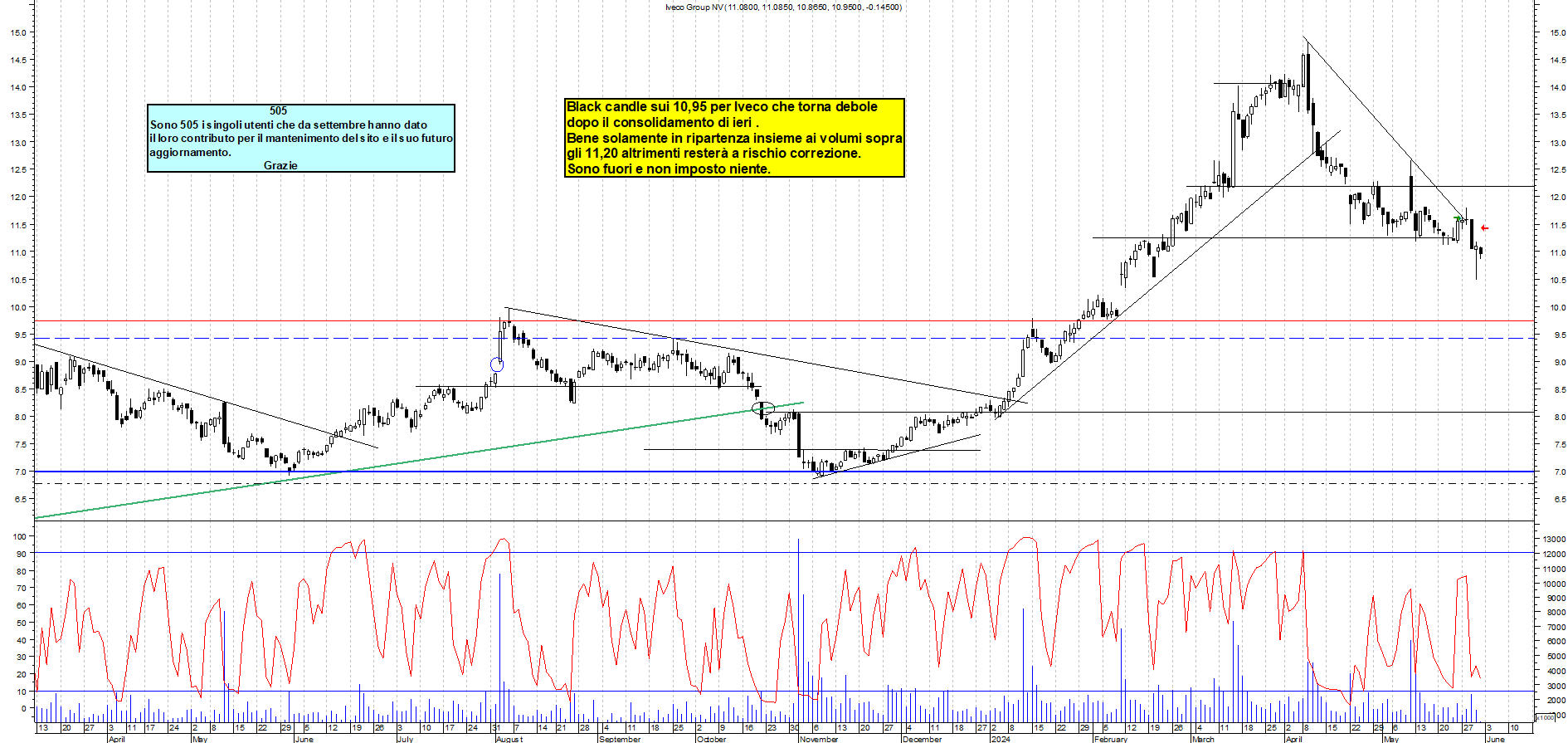Click the black ellipse marker on green trendline
This screenshot has width=1568, height=743.
(x=763, y=408)
